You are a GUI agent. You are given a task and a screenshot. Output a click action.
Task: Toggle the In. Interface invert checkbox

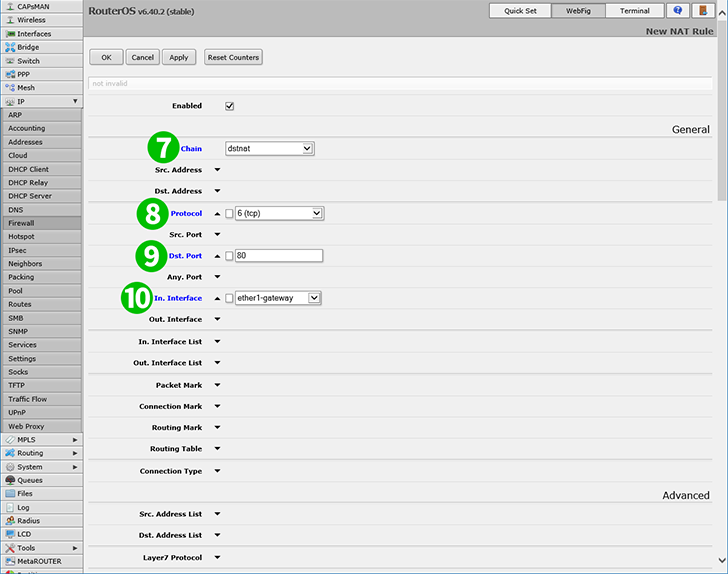coord(229,298)
